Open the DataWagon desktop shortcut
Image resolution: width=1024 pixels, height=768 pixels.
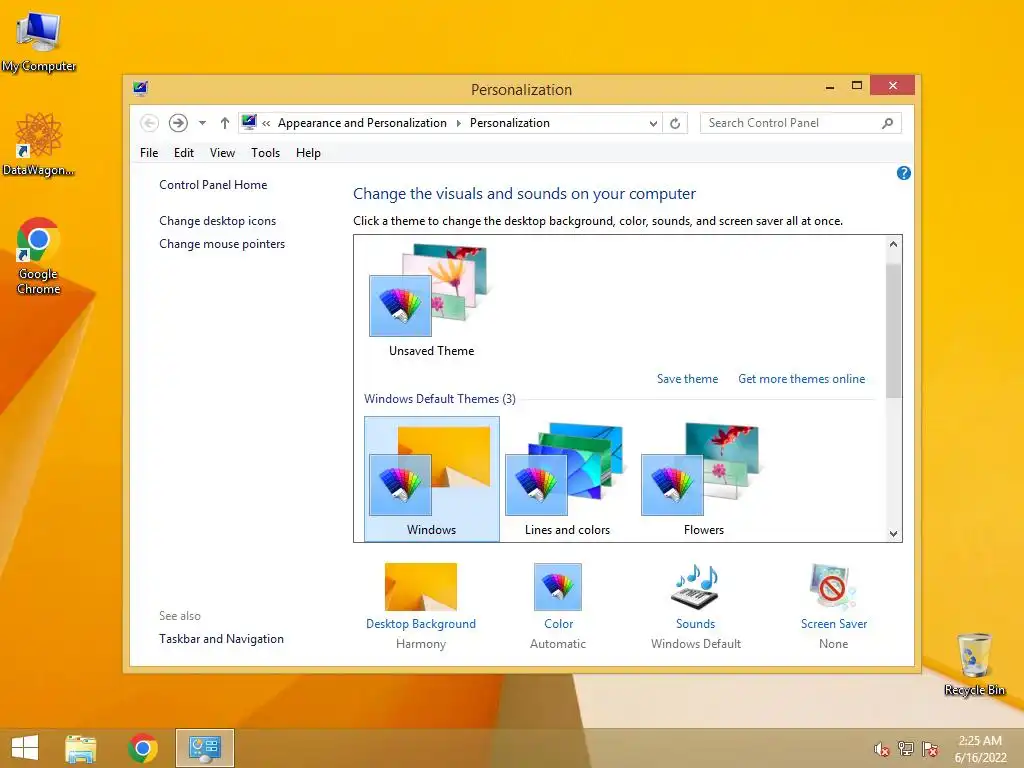tap(38, 144)
